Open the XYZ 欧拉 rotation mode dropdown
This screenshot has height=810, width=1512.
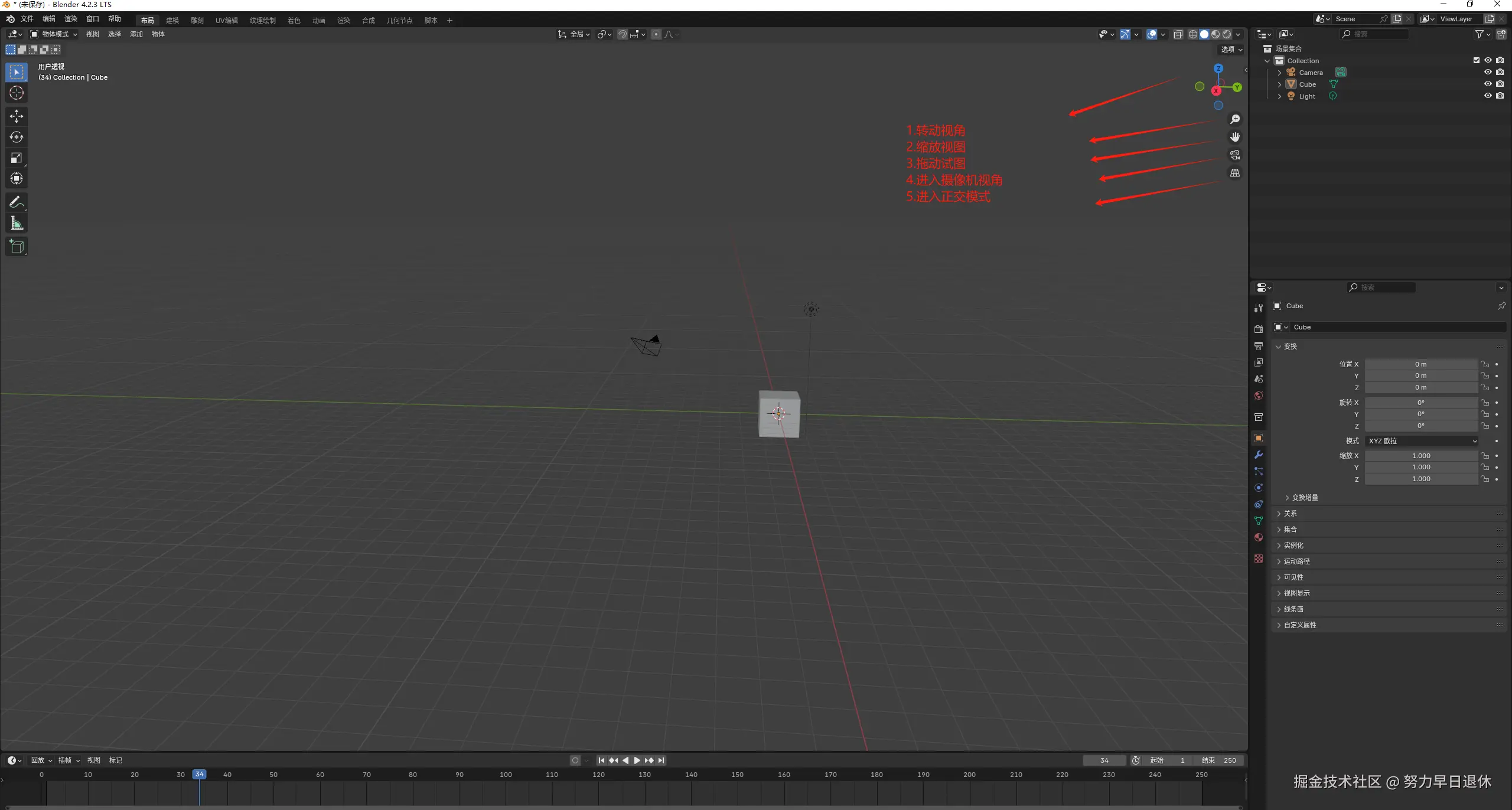coord(1421,441)
